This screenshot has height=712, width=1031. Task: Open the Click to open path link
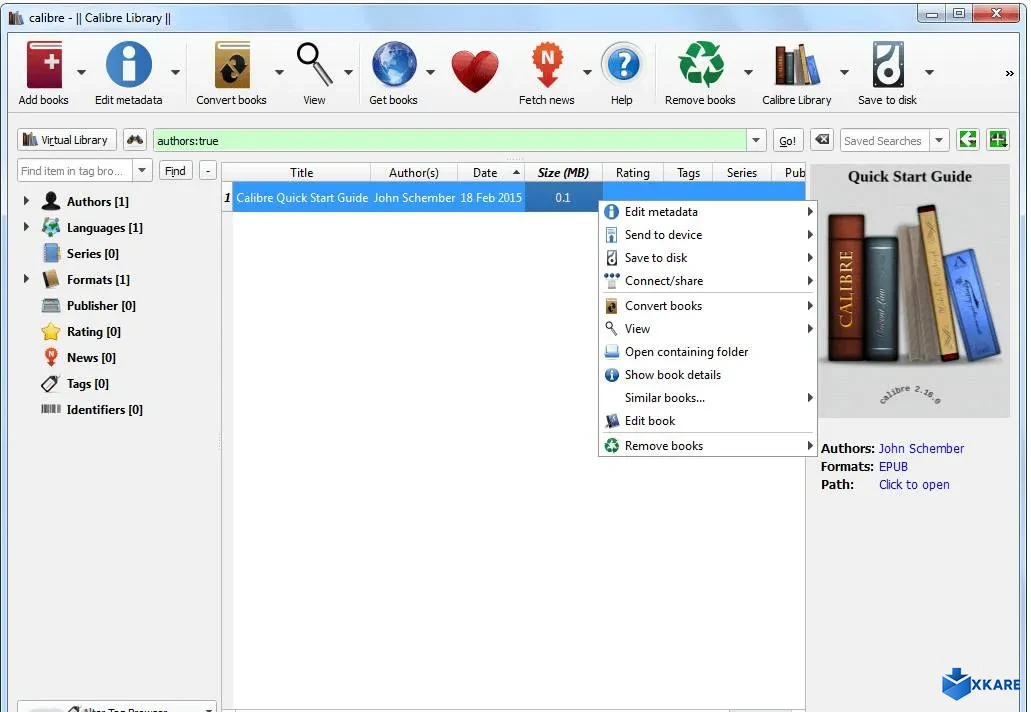(x=914, y=485)
